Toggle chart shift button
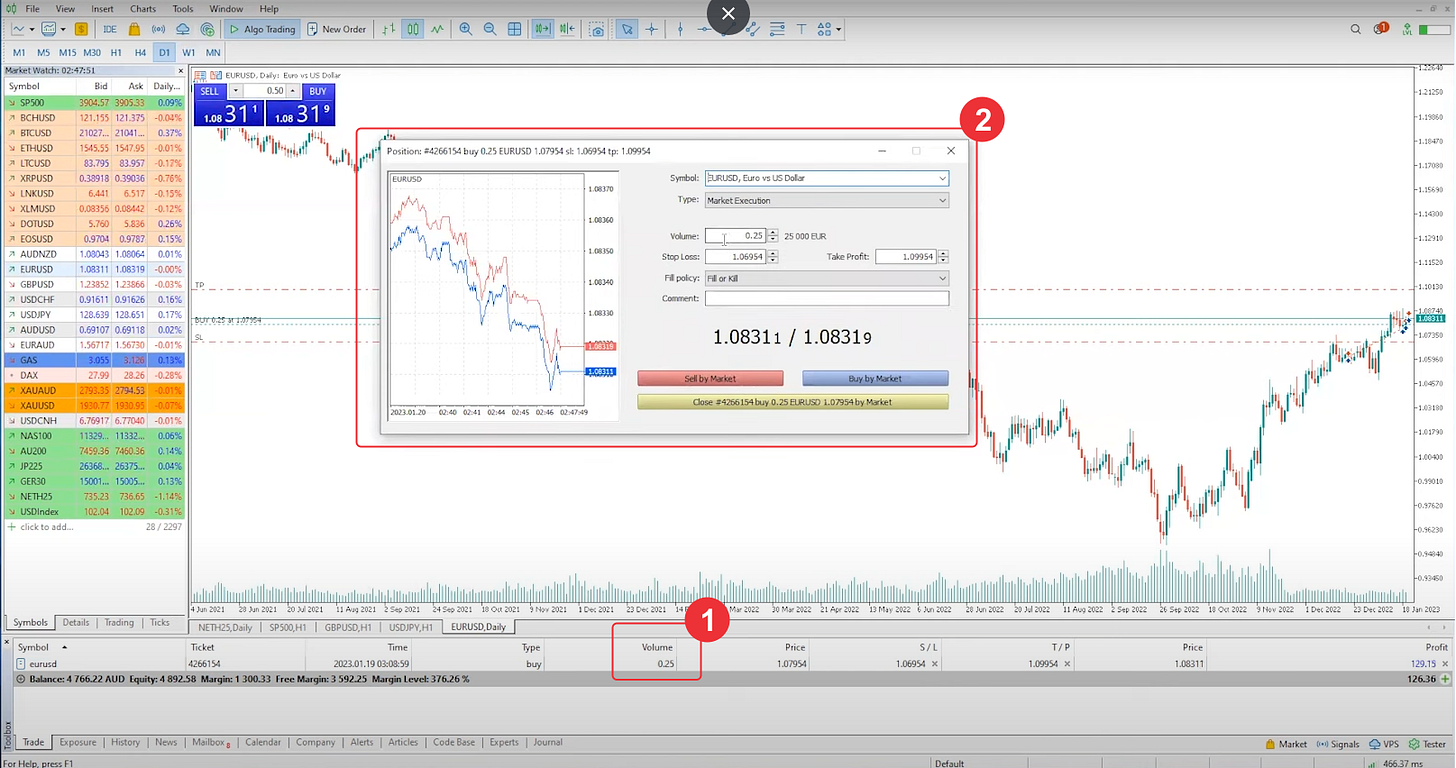Screen dimensions: 1456x768 (x=567, y=29)
